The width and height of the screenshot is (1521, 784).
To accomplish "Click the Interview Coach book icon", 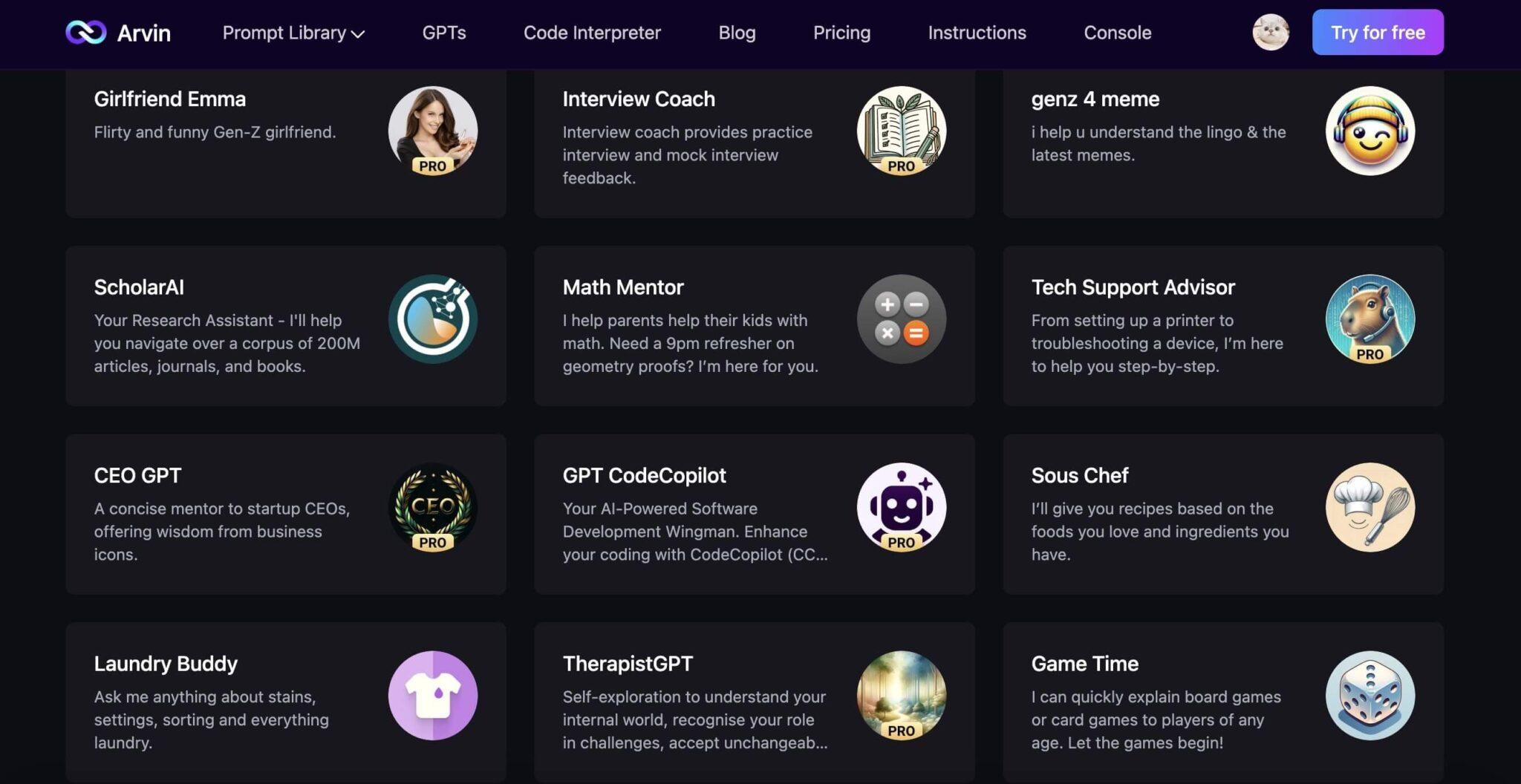I will coord(902,131).
